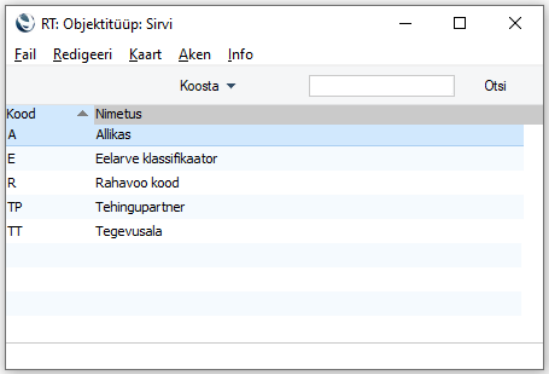Screen dimensions: 549x375
Task: Maximize the Objektitüüp window
Action: click(460, 23)
